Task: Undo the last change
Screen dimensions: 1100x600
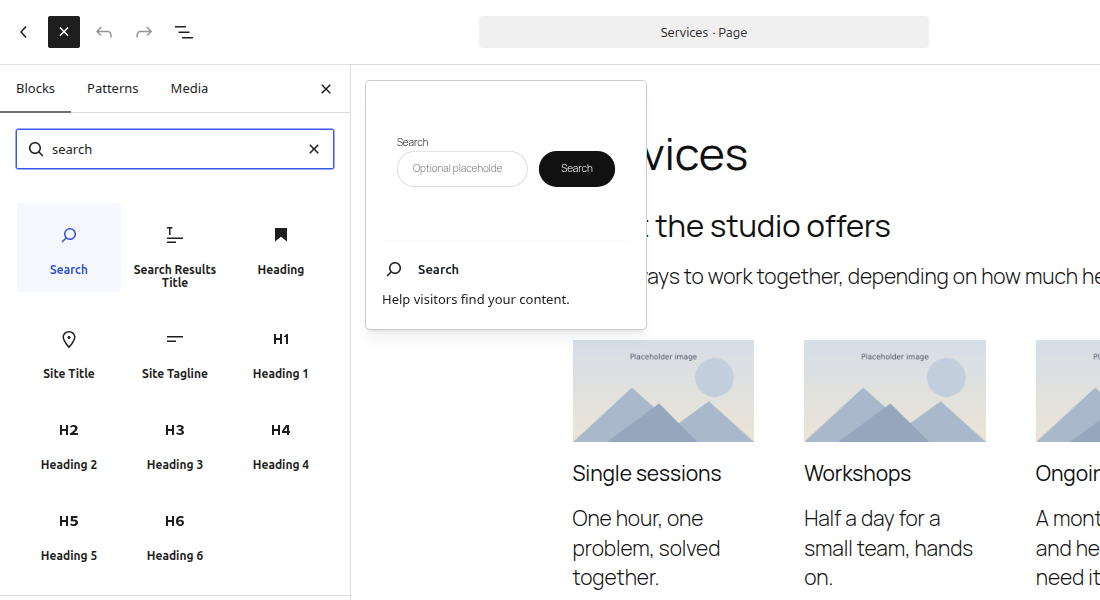Action: [104, 32]
